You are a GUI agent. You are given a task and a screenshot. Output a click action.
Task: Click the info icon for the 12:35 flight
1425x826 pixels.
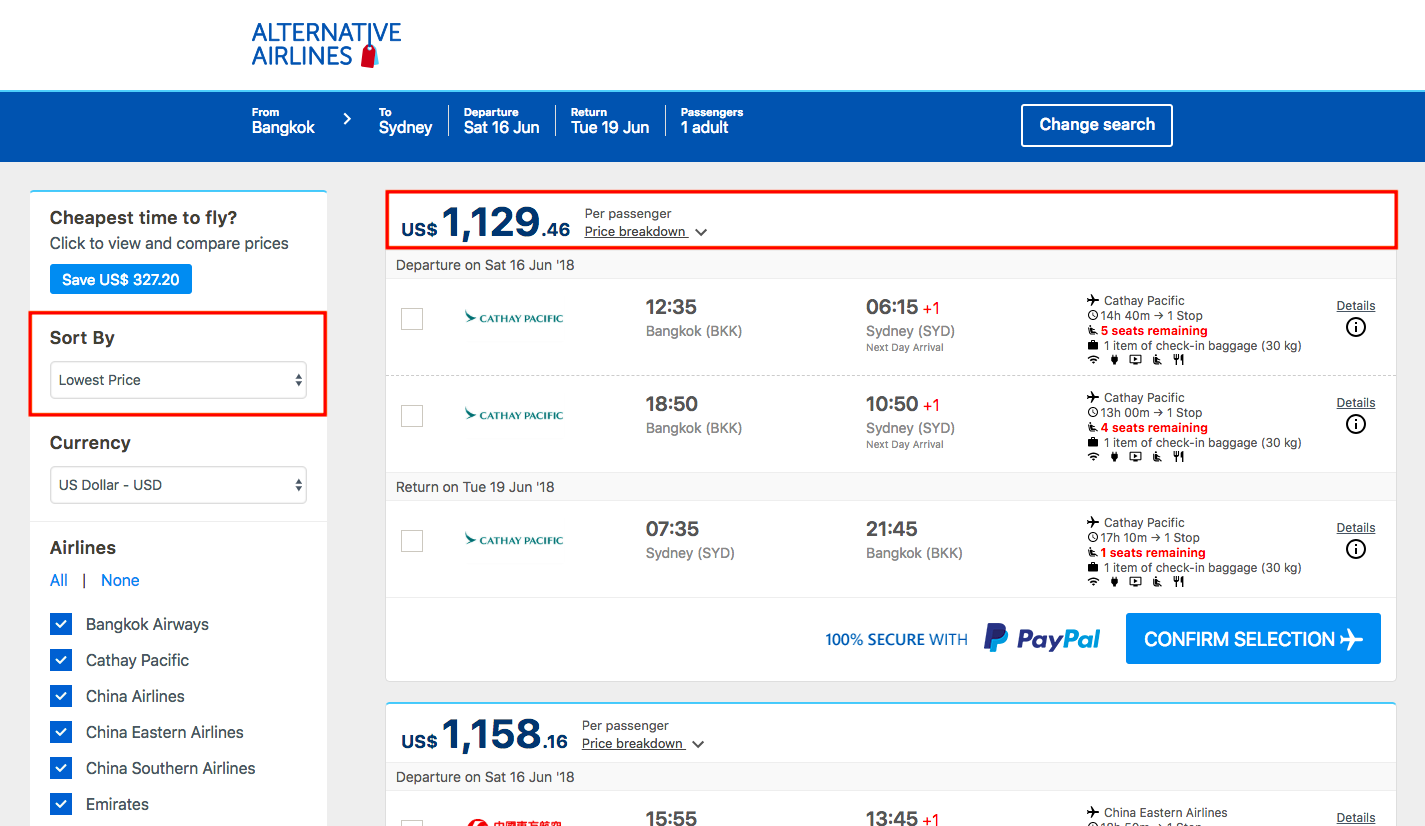(1356, 327)
